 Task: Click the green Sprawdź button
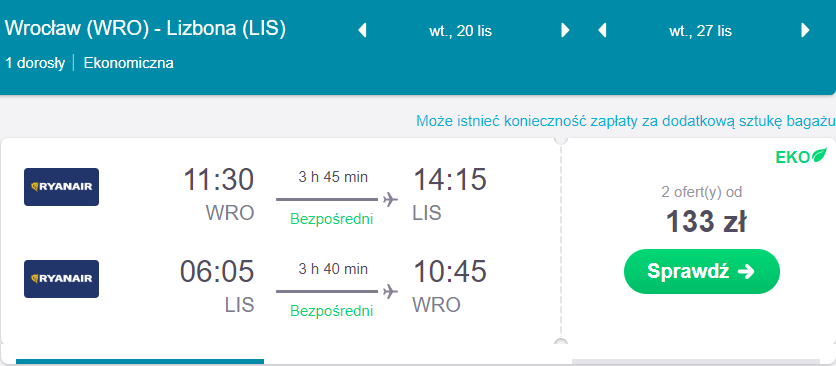pos(702,272)
